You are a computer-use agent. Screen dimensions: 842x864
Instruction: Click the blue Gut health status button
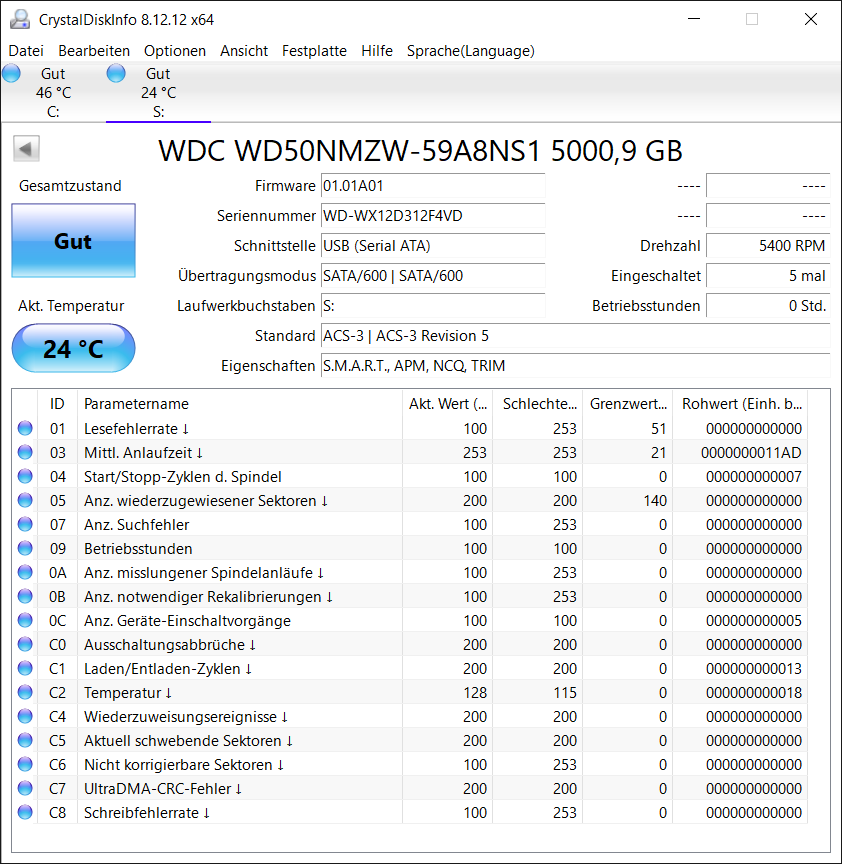point(73,240)
